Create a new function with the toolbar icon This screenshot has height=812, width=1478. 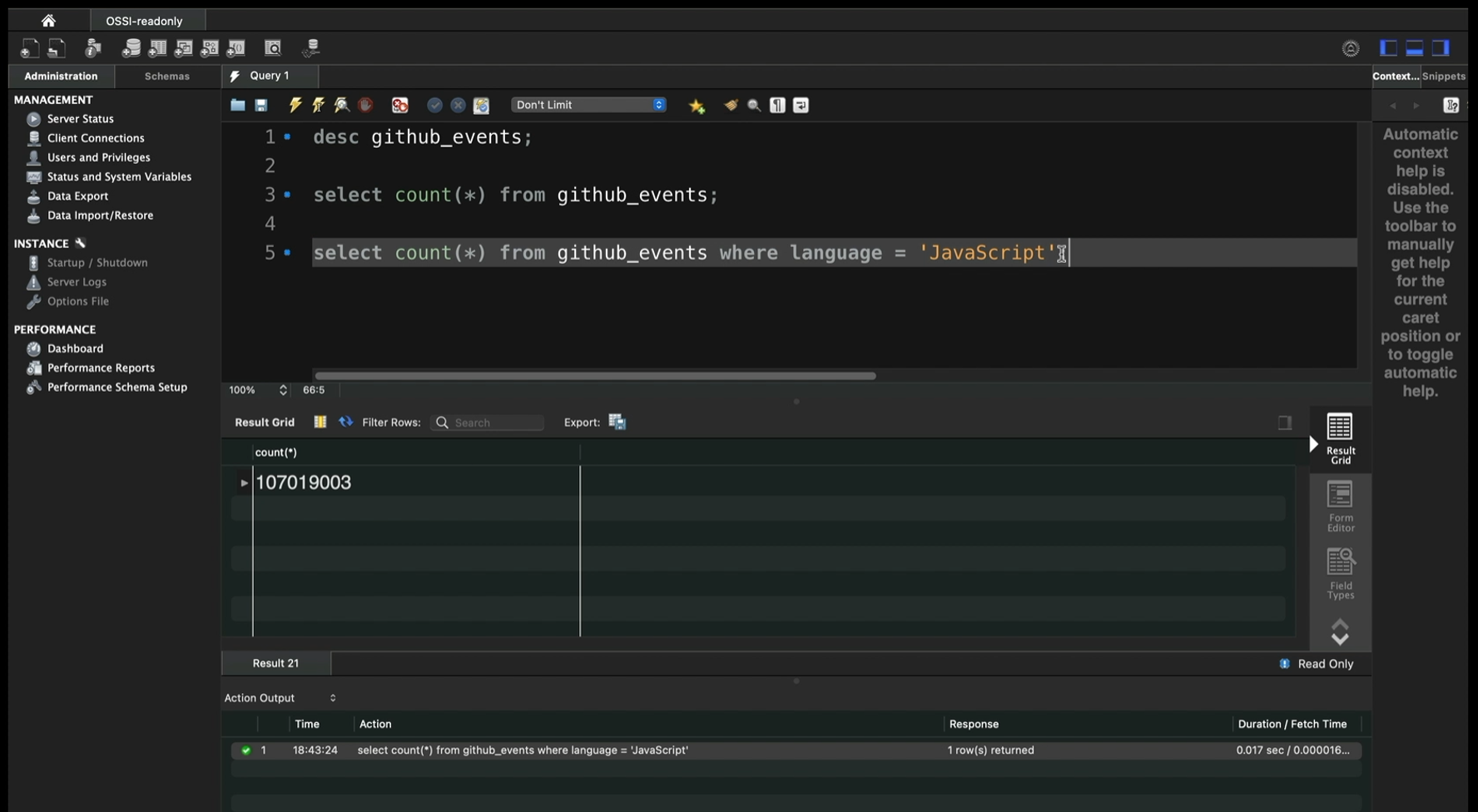tap(236, 48)
